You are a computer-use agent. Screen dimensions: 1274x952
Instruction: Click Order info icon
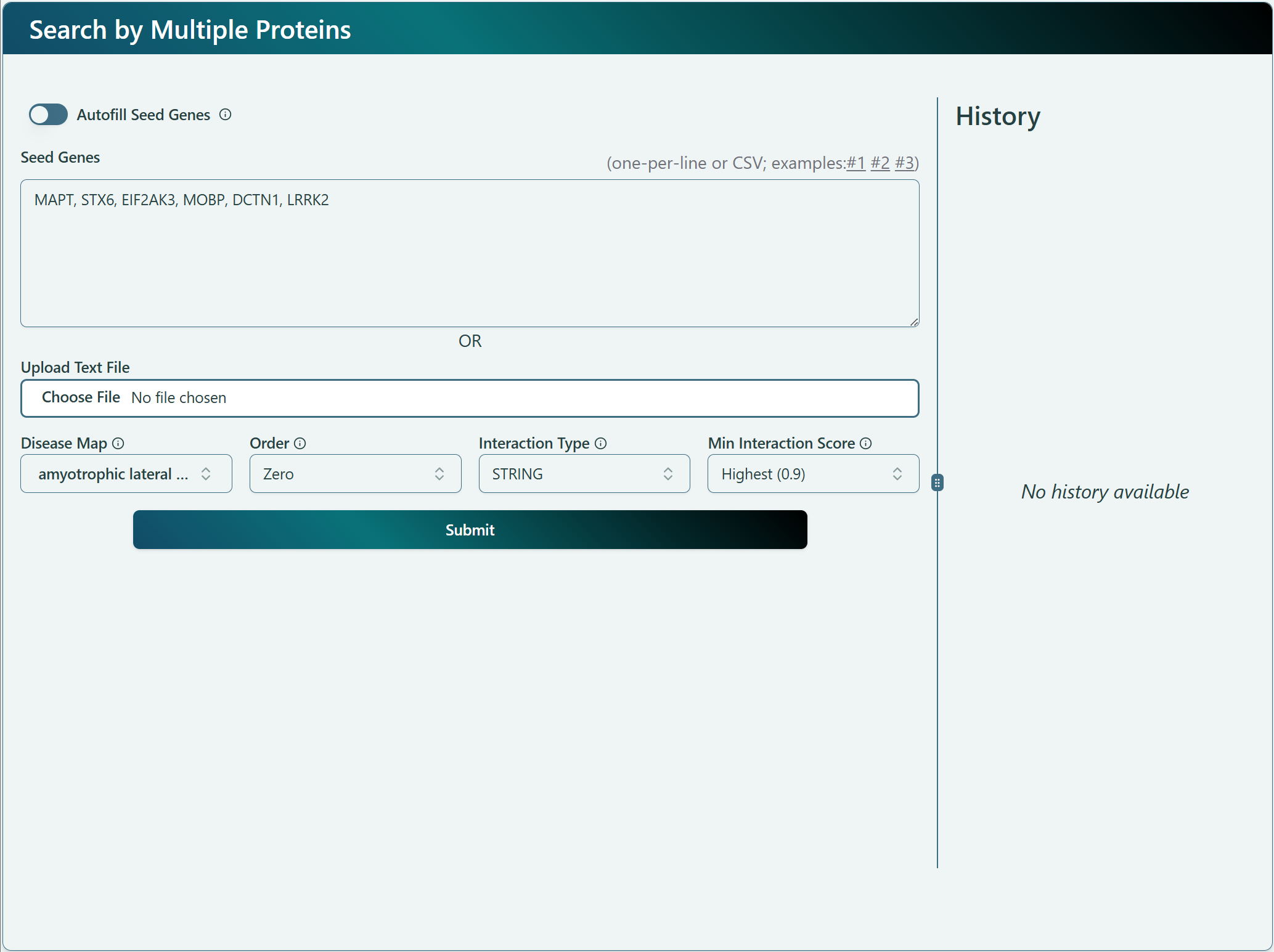pyautogui.click(x=300, y=444)
